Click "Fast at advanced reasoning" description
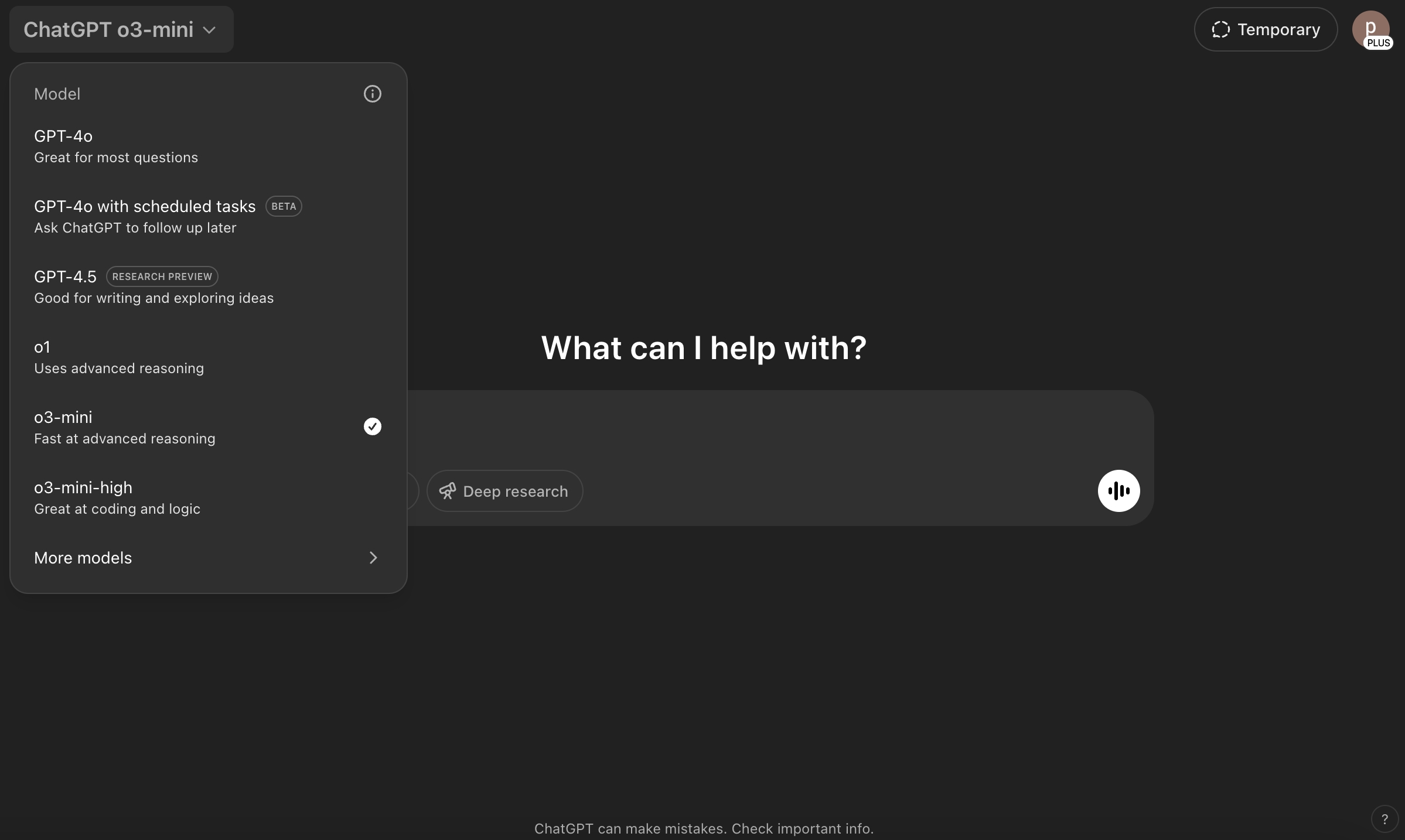The image size is (1405, 840). pos(125,439)
